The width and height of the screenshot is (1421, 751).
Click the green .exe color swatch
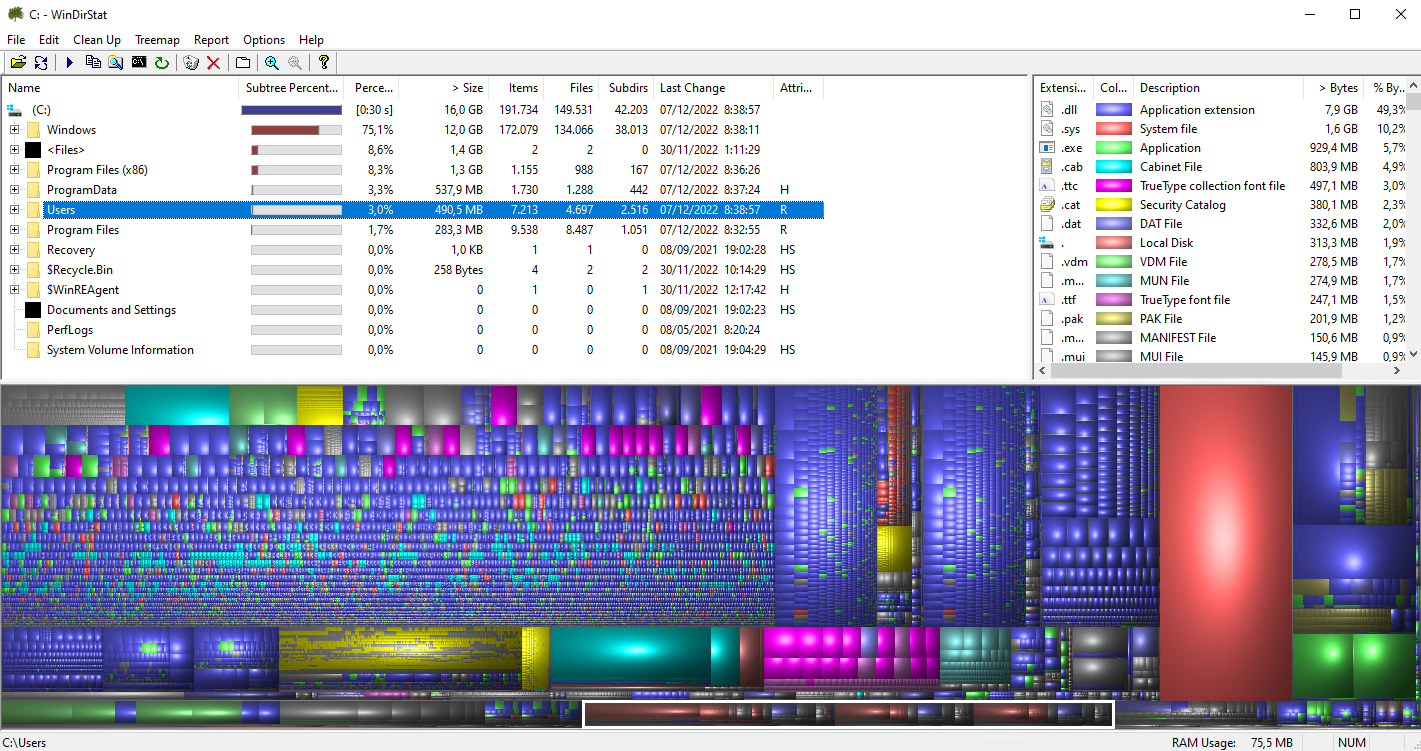click(1113, 148)
